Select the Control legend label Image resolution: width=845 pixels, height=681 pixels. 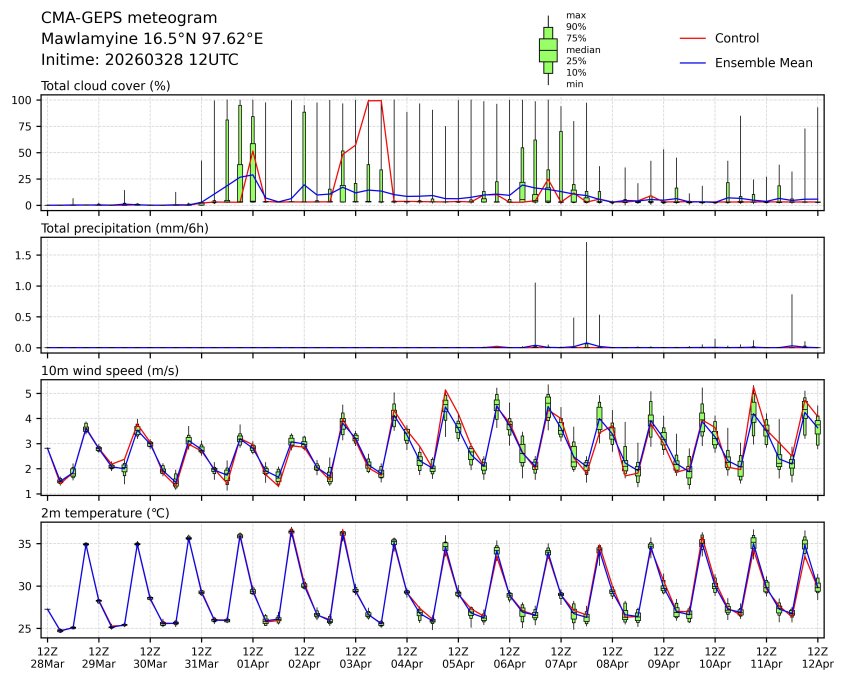[737, 38]
